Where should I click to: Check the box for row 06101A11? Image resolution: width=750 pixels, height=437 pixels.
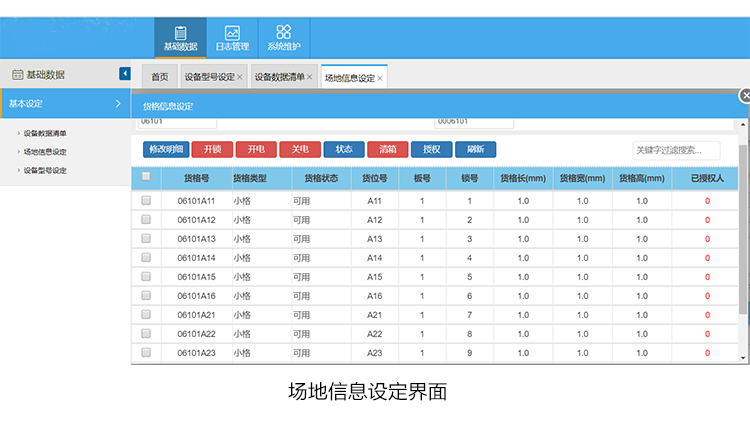pyautogui.click(x=146, y=201)
